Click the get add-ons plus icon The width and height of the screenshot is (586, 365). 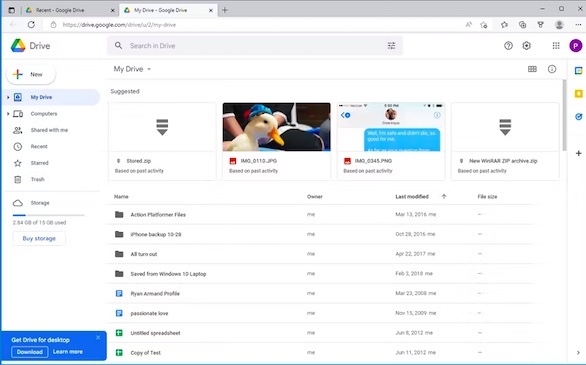coord(579,153)
